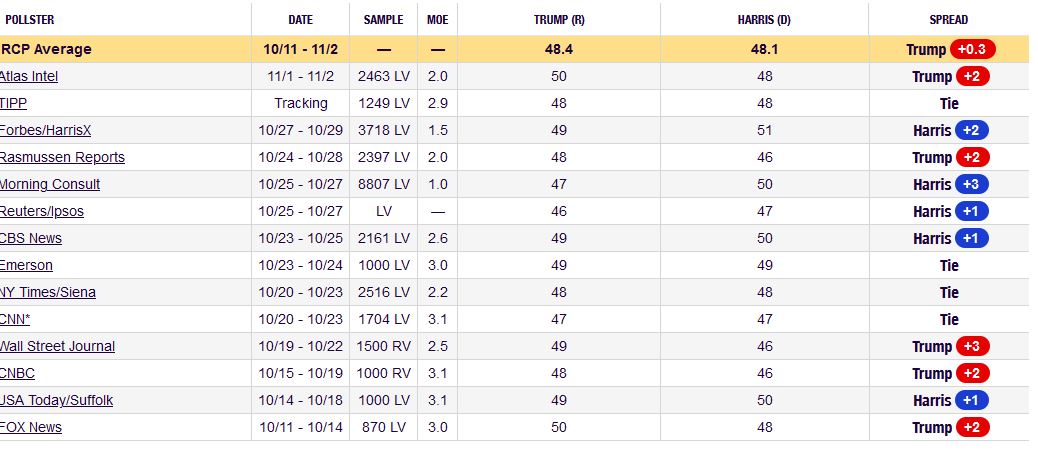Open the Wall Street Journal poll
The height and width of the screenshot is (458, 1038).
click(57, 346)
